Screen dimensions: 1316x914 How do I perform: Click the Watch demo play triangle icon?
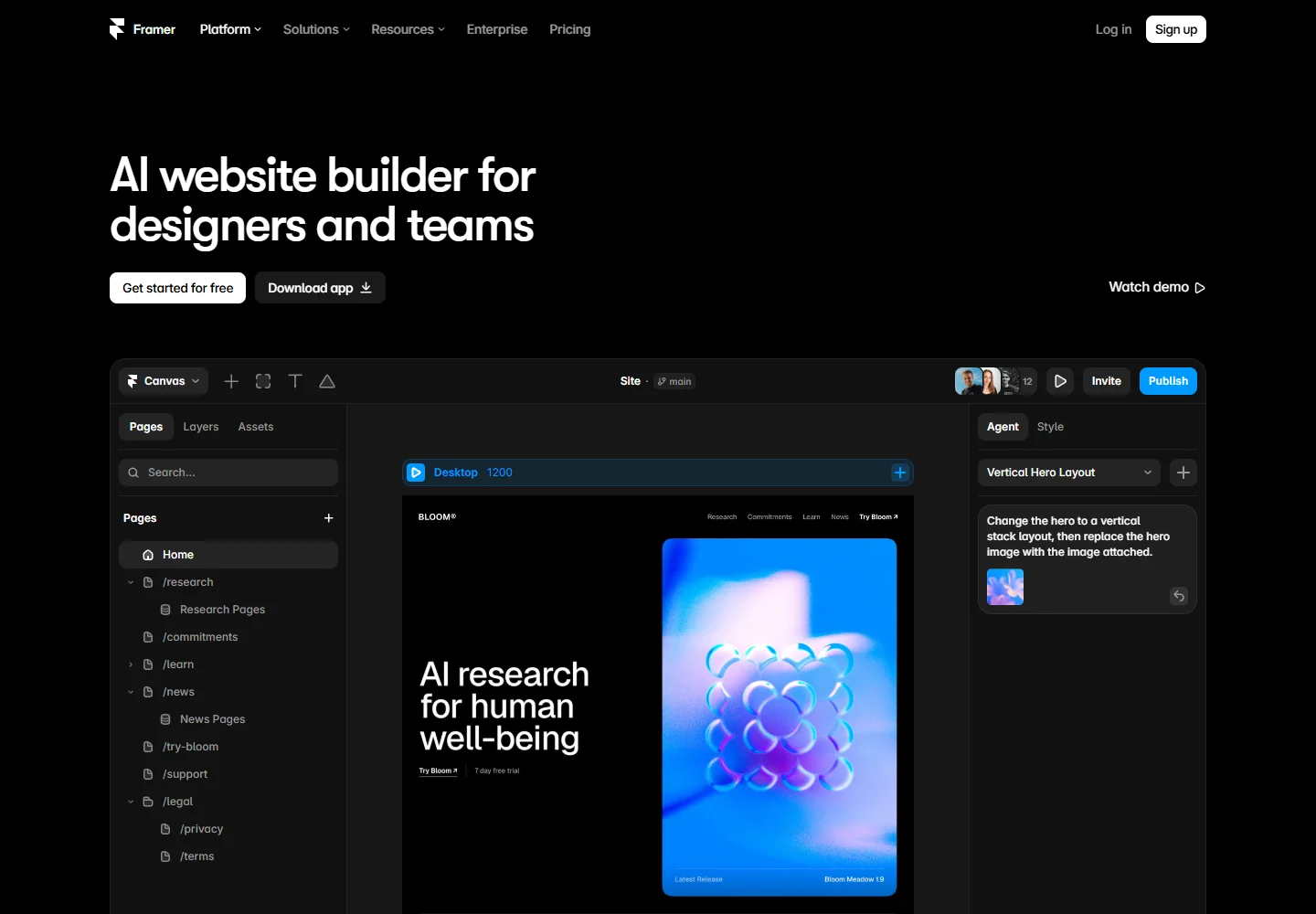[x=1200, y=288]
